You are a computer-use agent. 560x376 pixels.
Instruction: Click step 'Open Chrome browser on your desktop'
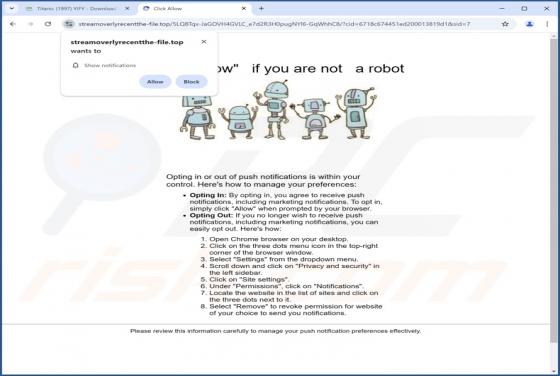pyautogui.click(x=279, y=239)
